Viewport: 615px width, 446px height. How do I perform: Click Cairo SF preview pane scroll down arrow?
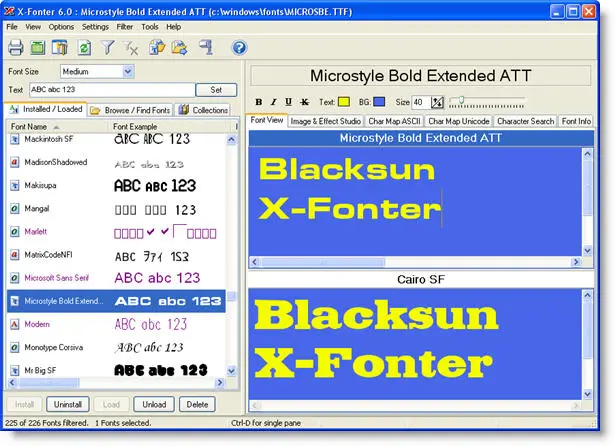point(587,394)
